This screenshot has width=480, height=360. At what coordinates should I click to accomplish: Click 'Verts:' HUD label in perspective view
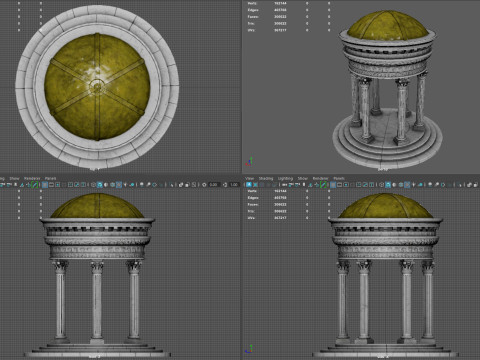[252, 3]
